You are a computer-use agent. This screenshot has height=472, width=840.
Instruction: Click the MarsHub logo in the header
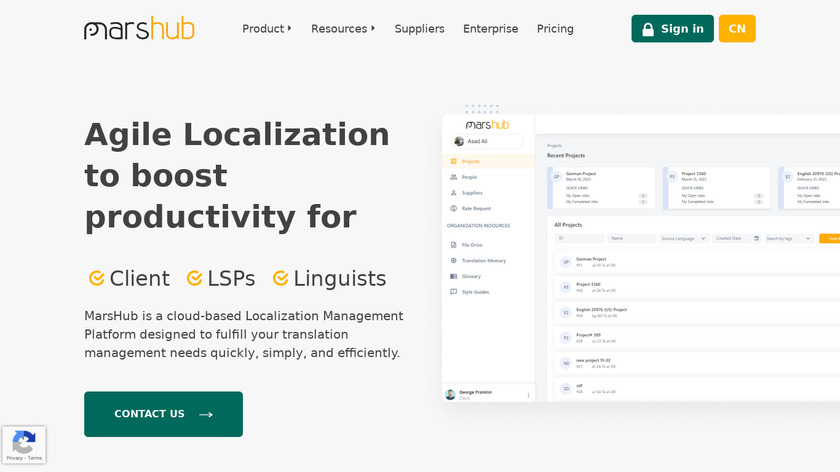139,29
